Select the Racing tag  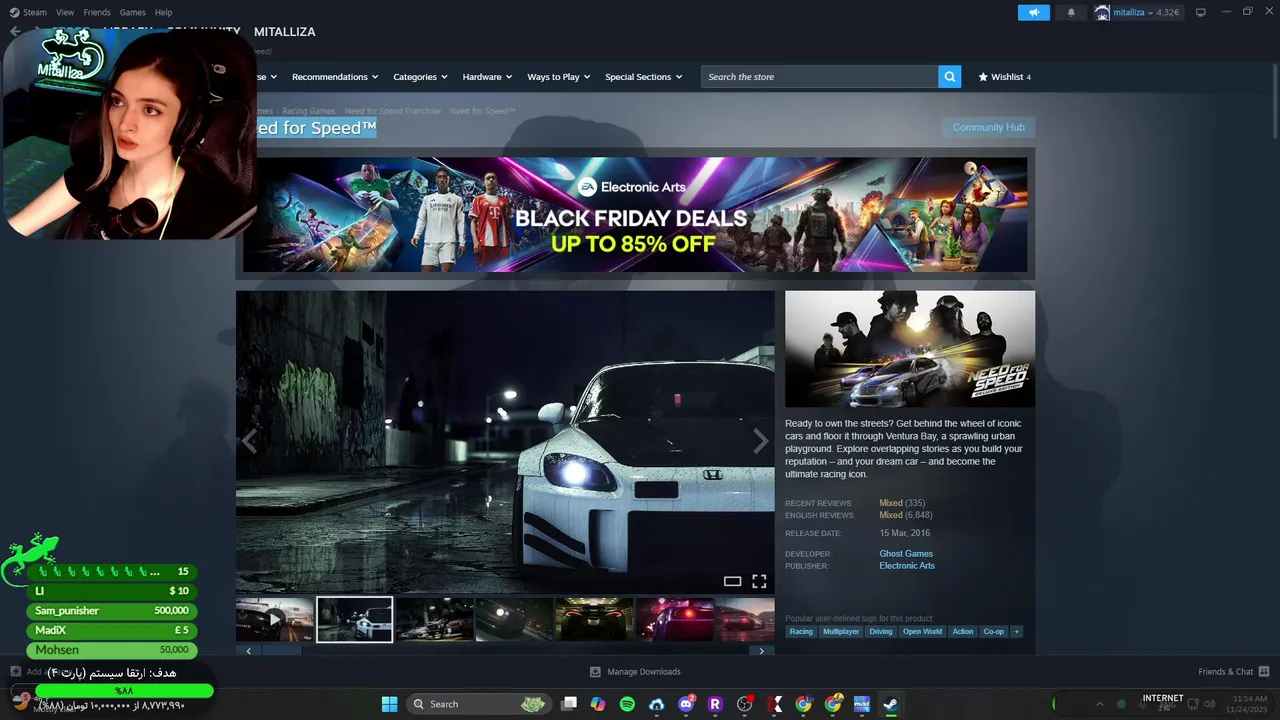tap(801, 631)
